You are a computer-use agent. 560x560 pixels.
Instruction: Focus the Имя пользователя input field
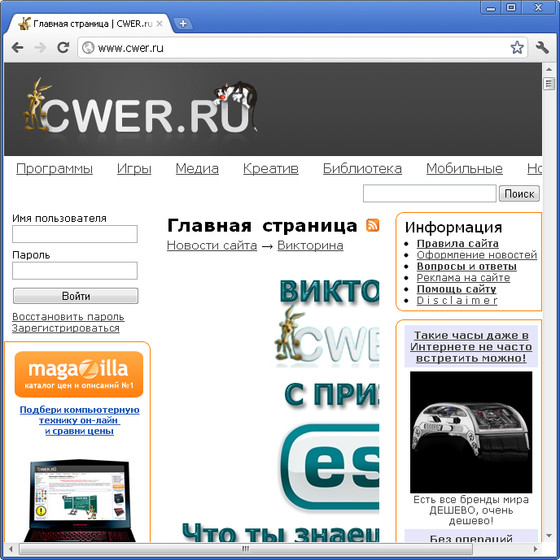75,234
